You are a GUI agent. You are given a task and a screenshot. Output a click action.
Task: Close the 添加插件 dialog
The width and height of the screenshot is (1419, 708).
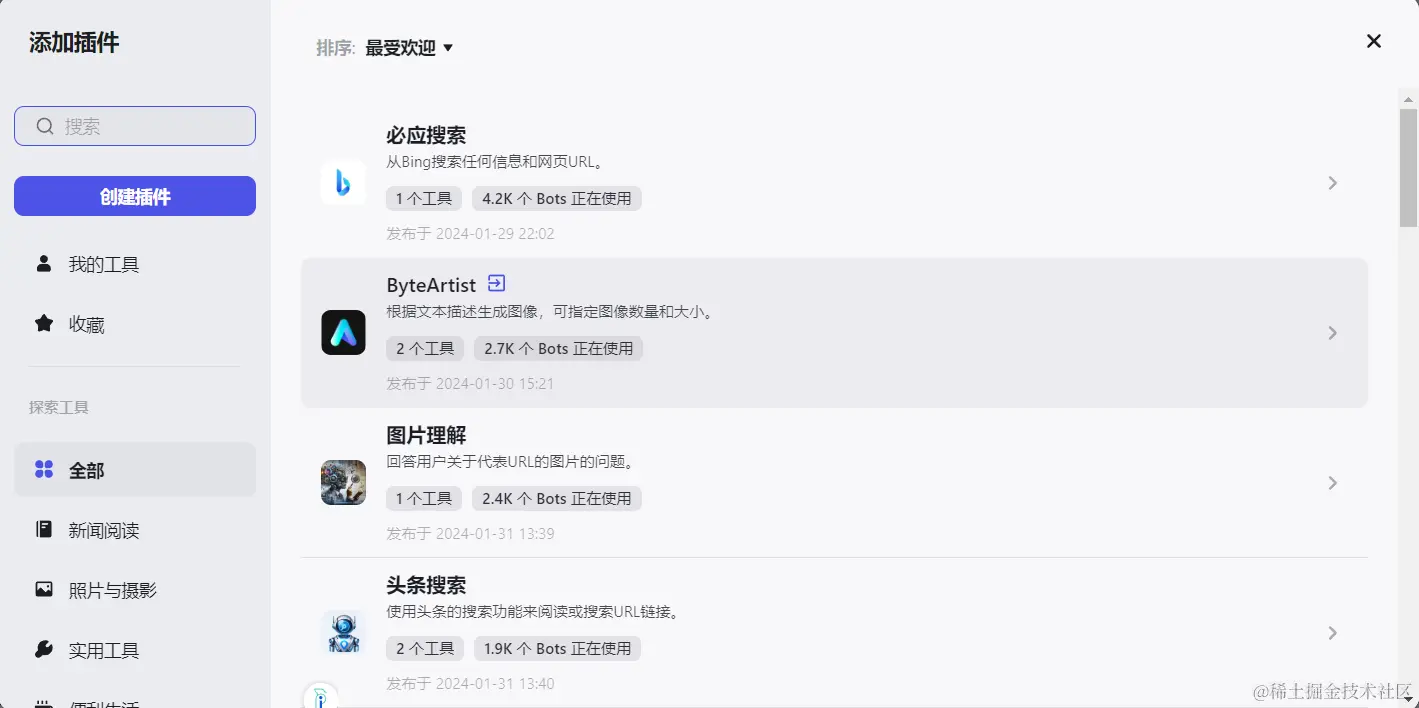point(1374,41)
